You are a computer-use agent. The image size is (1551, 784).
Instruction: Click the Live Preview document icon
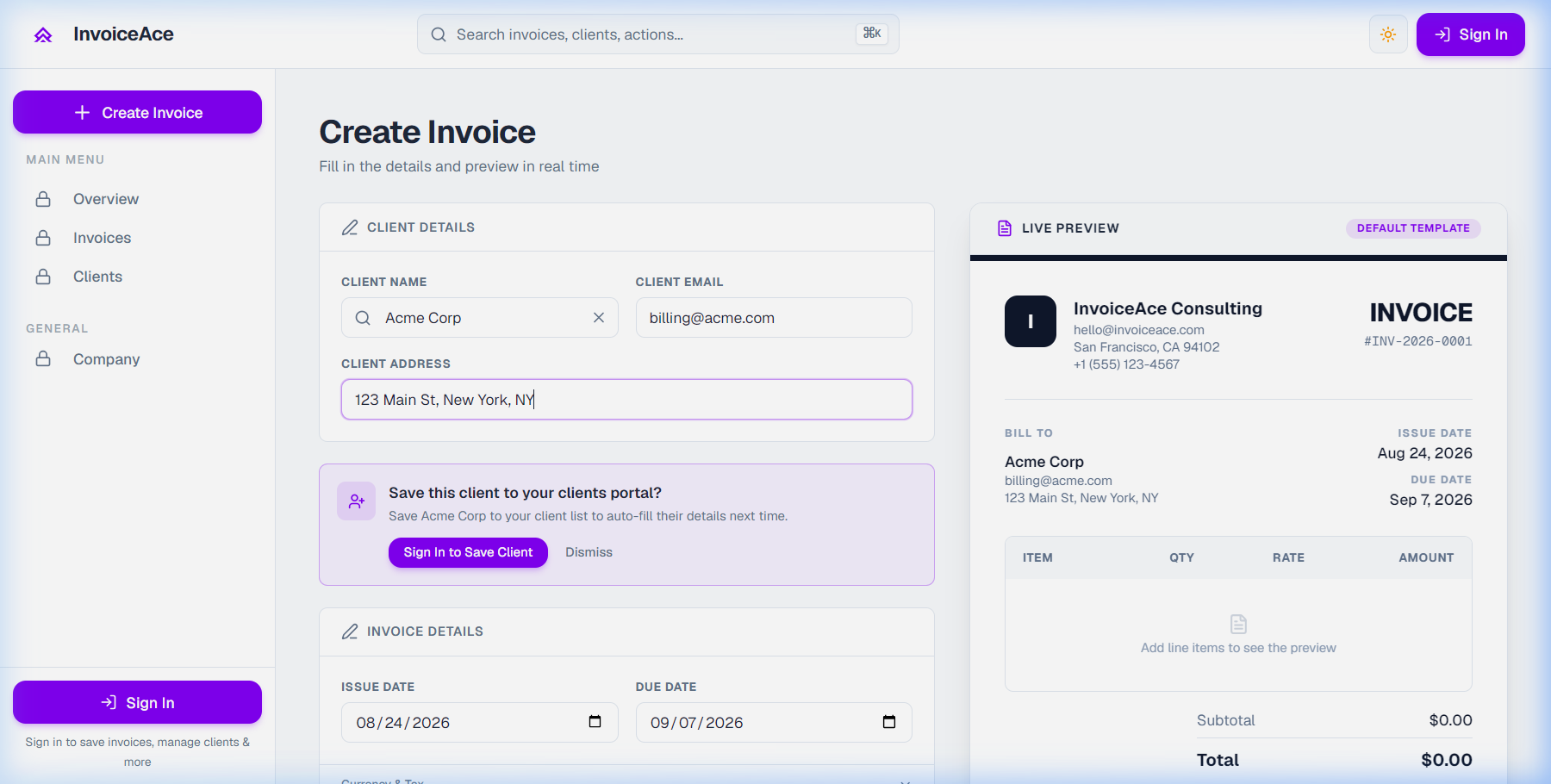coord(1005,228)
